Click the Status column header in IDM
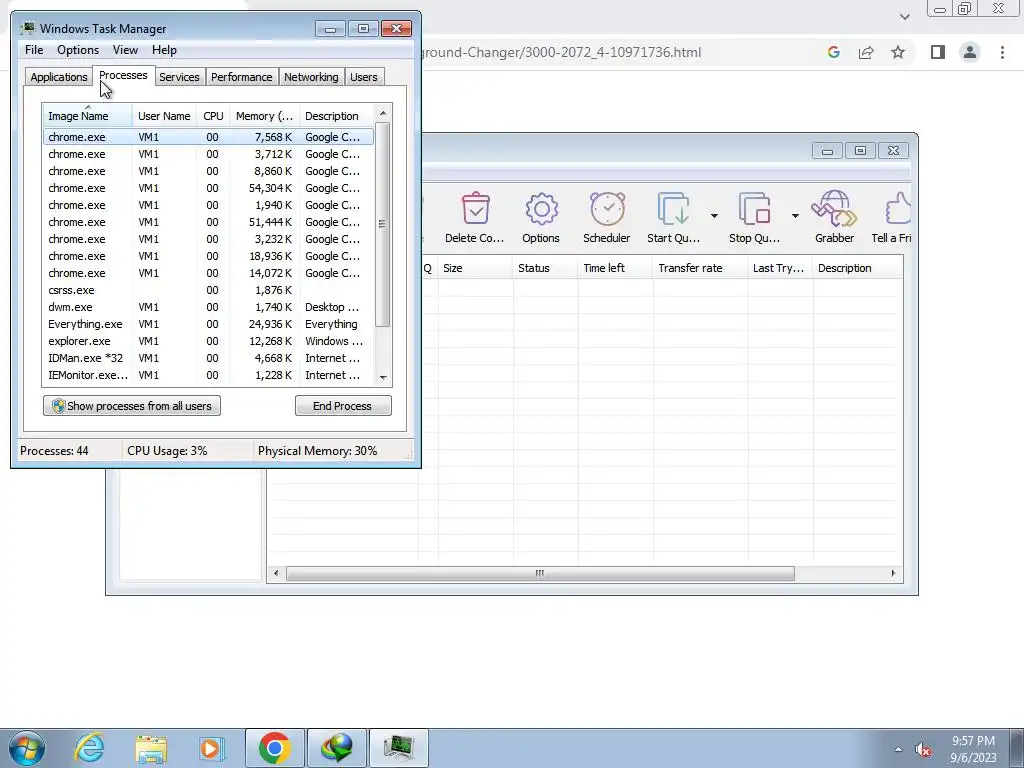This screenshot has width=1024, height=768. 545,268
